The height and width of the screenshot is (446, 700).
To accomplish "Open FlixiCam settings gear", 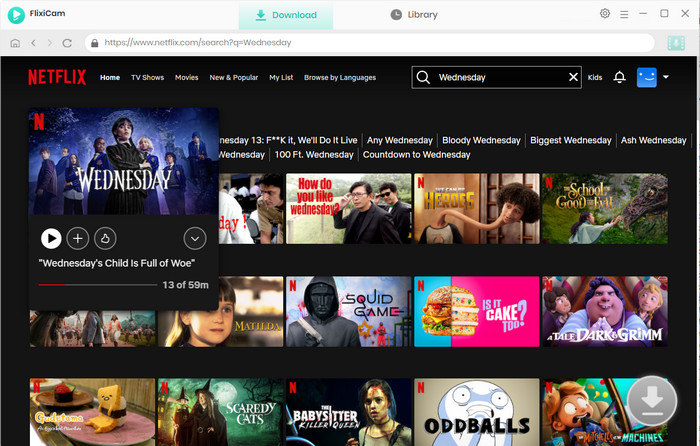I will pos(604,13).
